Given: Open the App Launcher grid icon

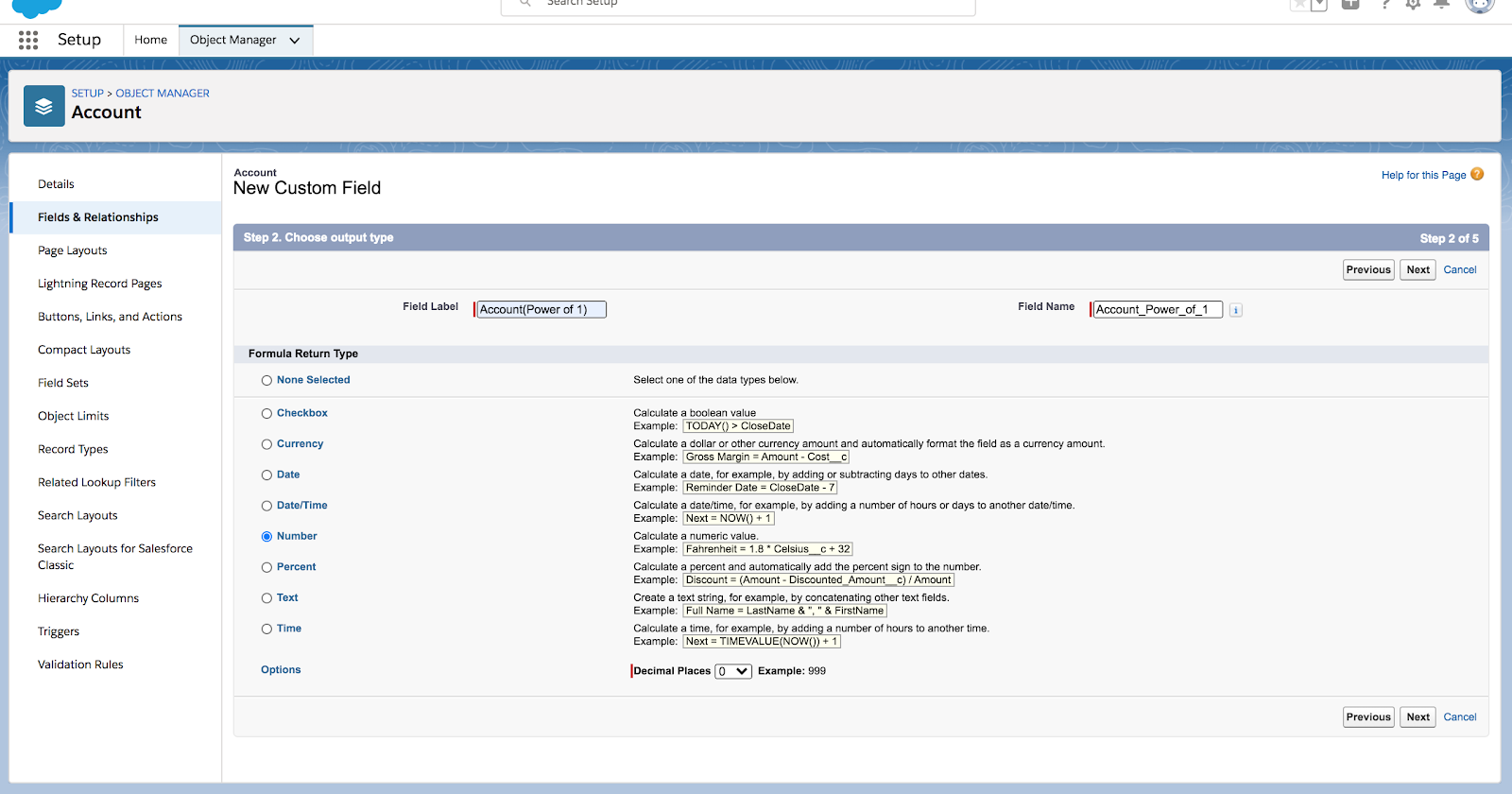Looking at the screenshot, I should (28, 40).
